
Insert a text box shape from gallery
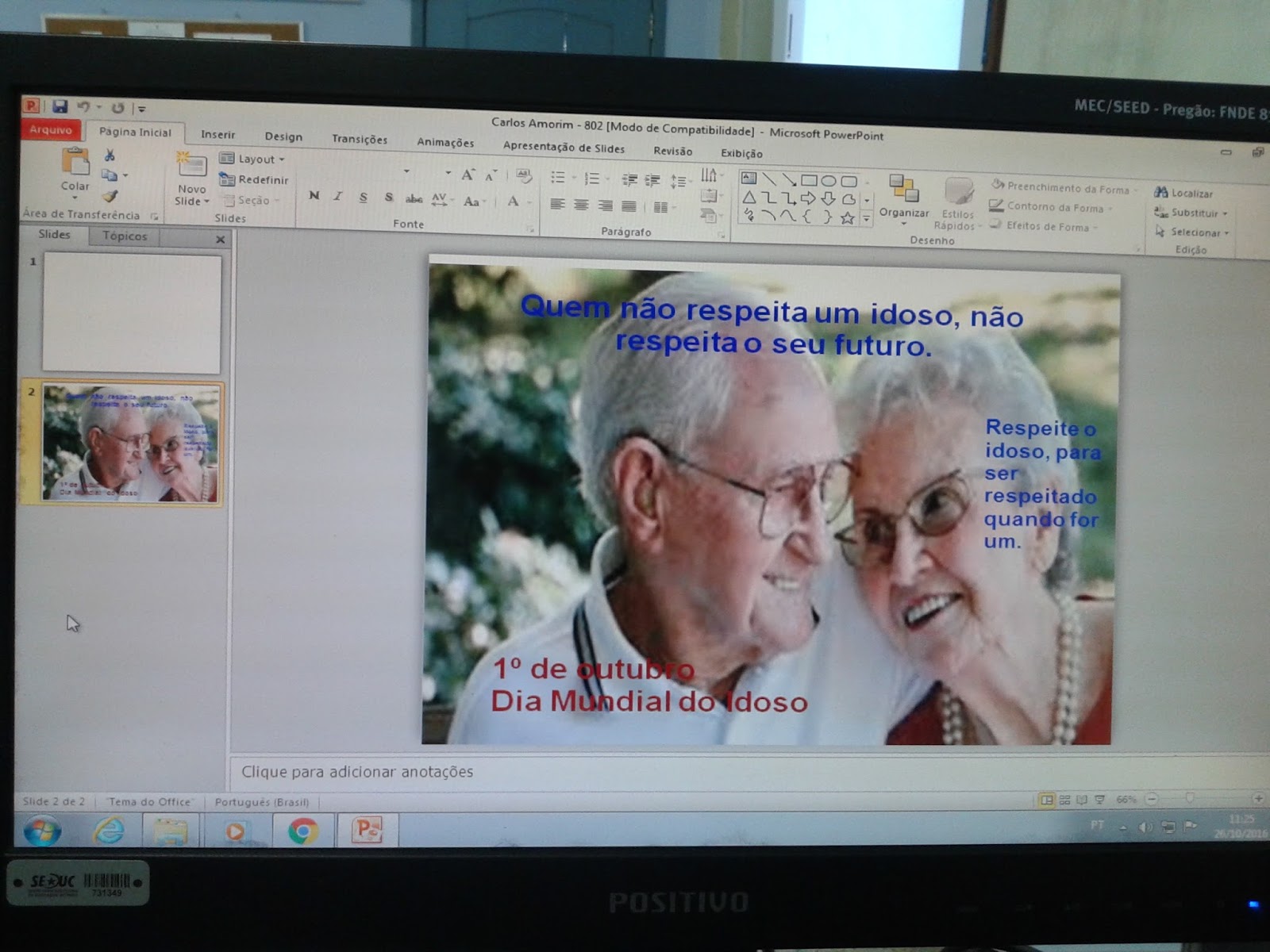(x=749, y=178)
